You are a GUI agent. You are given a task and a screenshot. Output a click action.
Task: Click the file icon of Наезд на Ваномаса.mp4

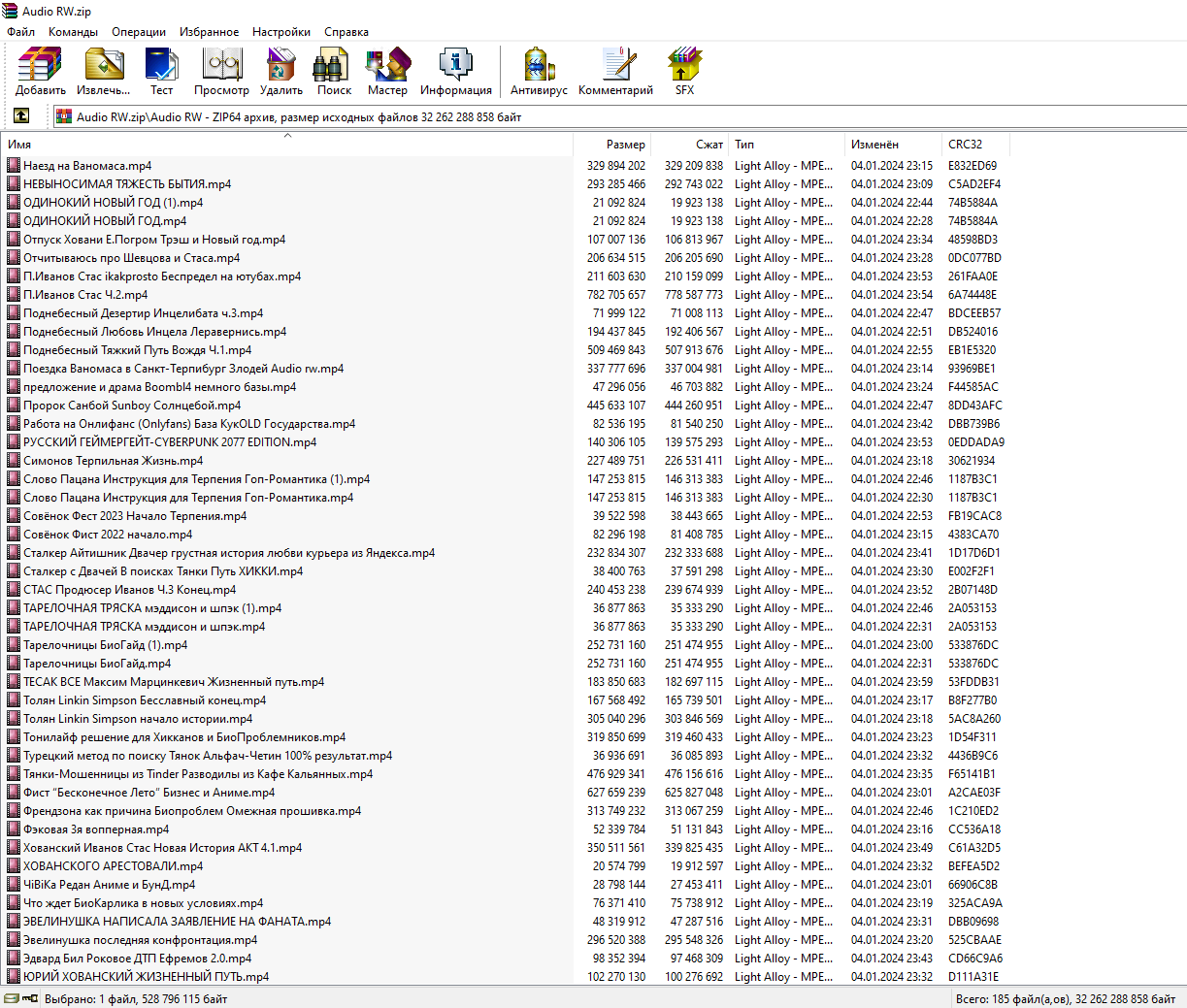(14, 165)
